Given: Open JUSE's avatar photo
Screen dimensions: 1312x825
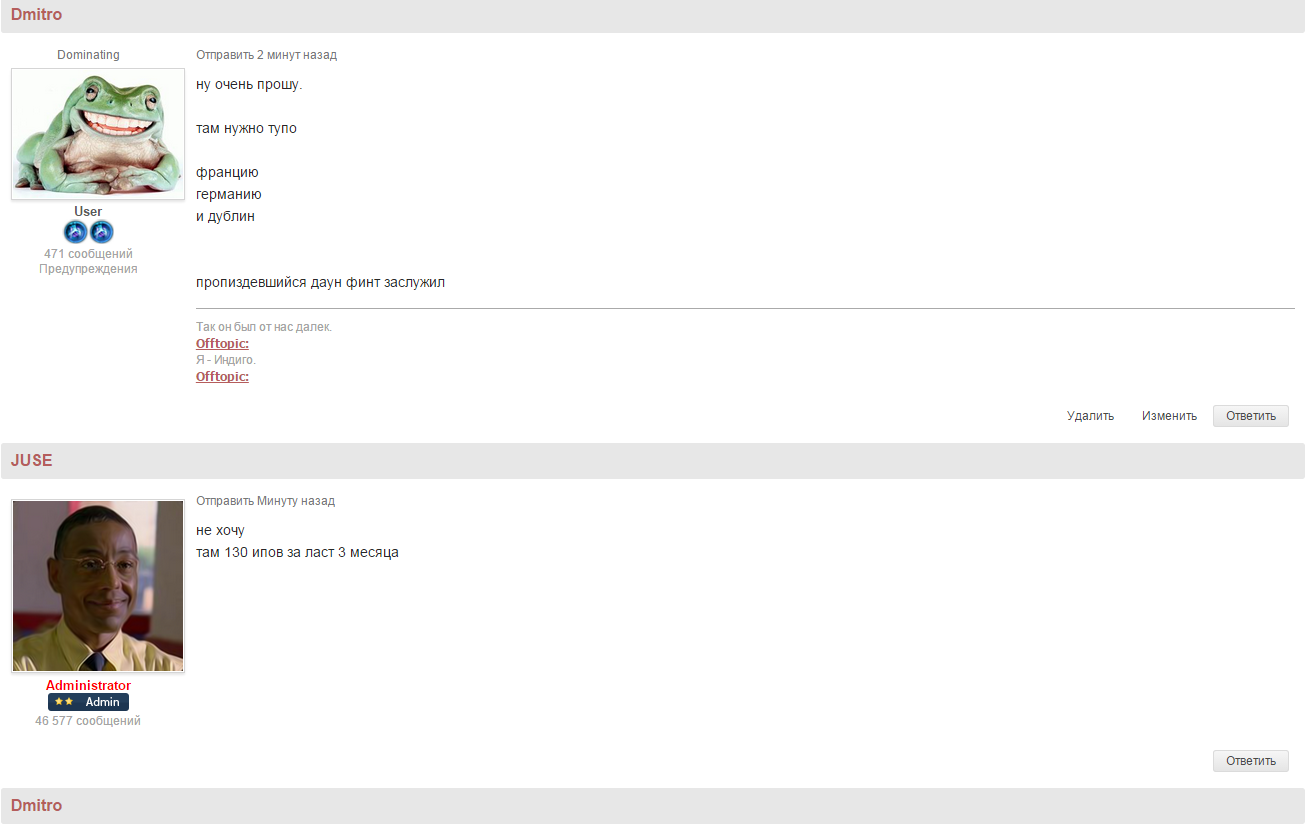Looking at the screenshot, I should (x=98, y=586).
